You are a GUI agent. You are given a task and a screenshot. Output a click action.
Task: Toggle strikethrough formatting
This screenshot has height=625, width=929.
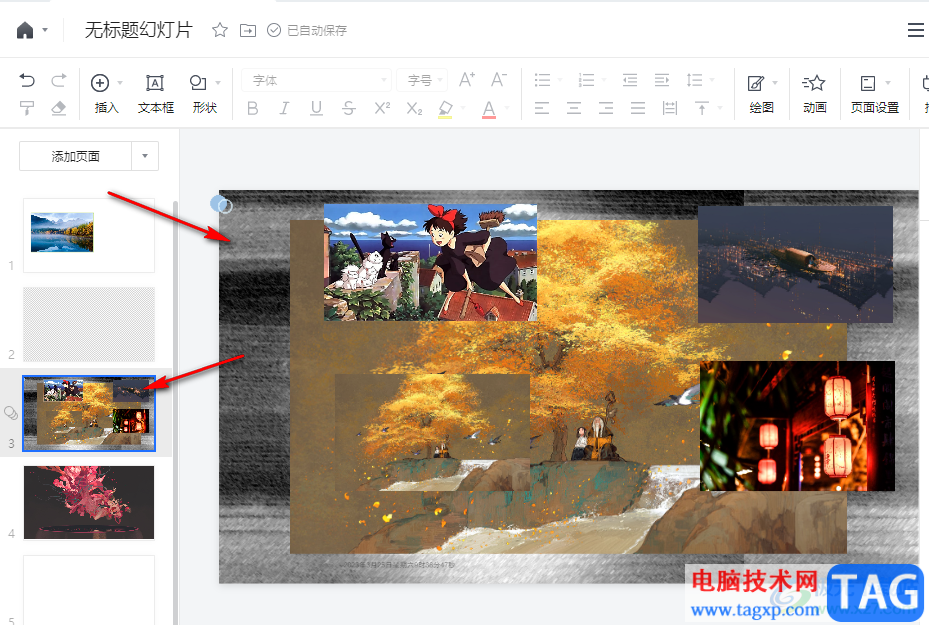click(x=349, y=108)
